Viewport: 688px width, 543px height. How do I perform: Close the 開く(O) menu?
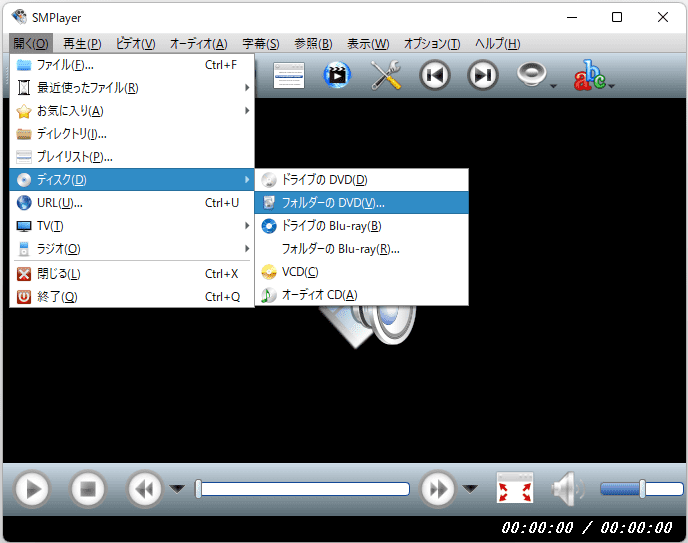tap(31, 44)
